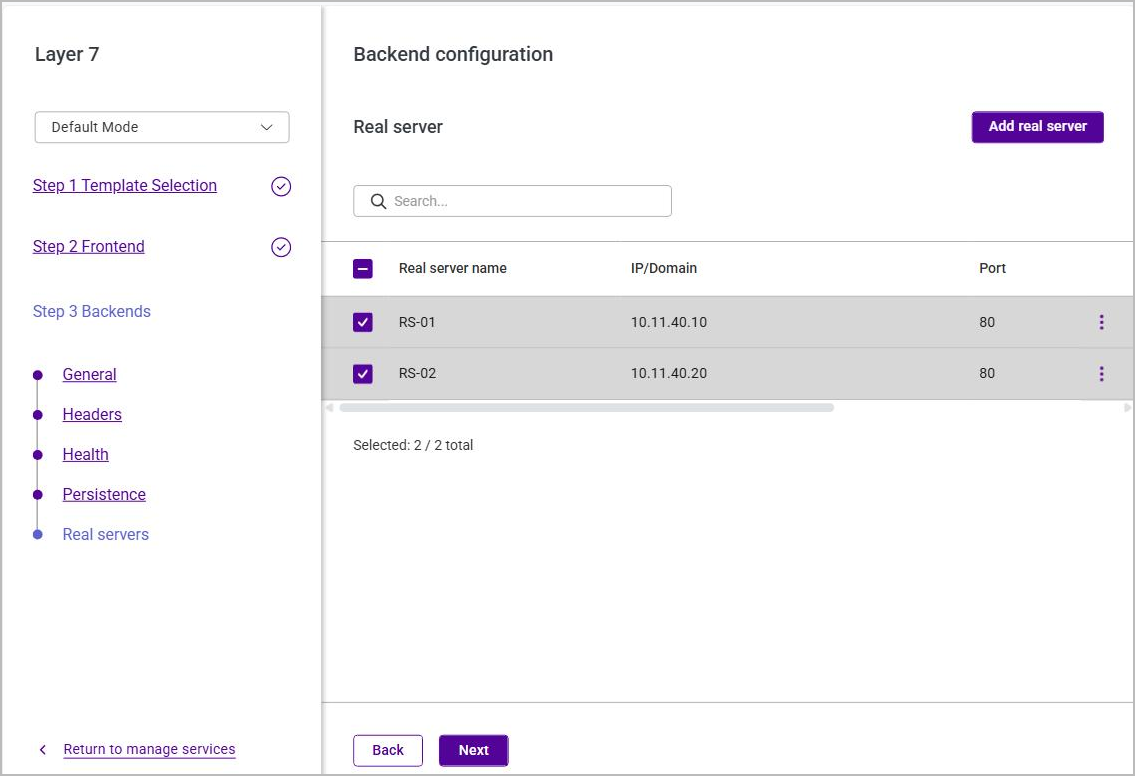Open Step 1 Template Selection

tap(125, 185)
